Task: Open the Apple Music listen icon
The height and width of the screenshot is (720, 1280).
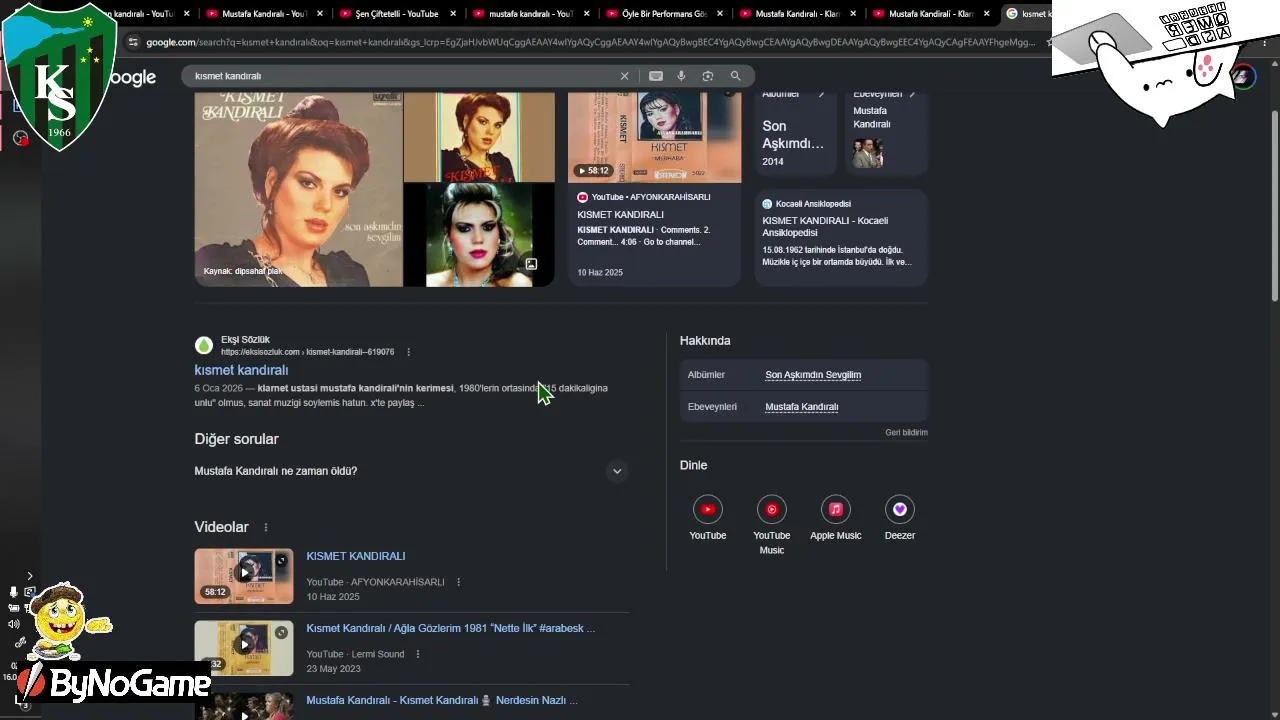Action: [836, 509]
